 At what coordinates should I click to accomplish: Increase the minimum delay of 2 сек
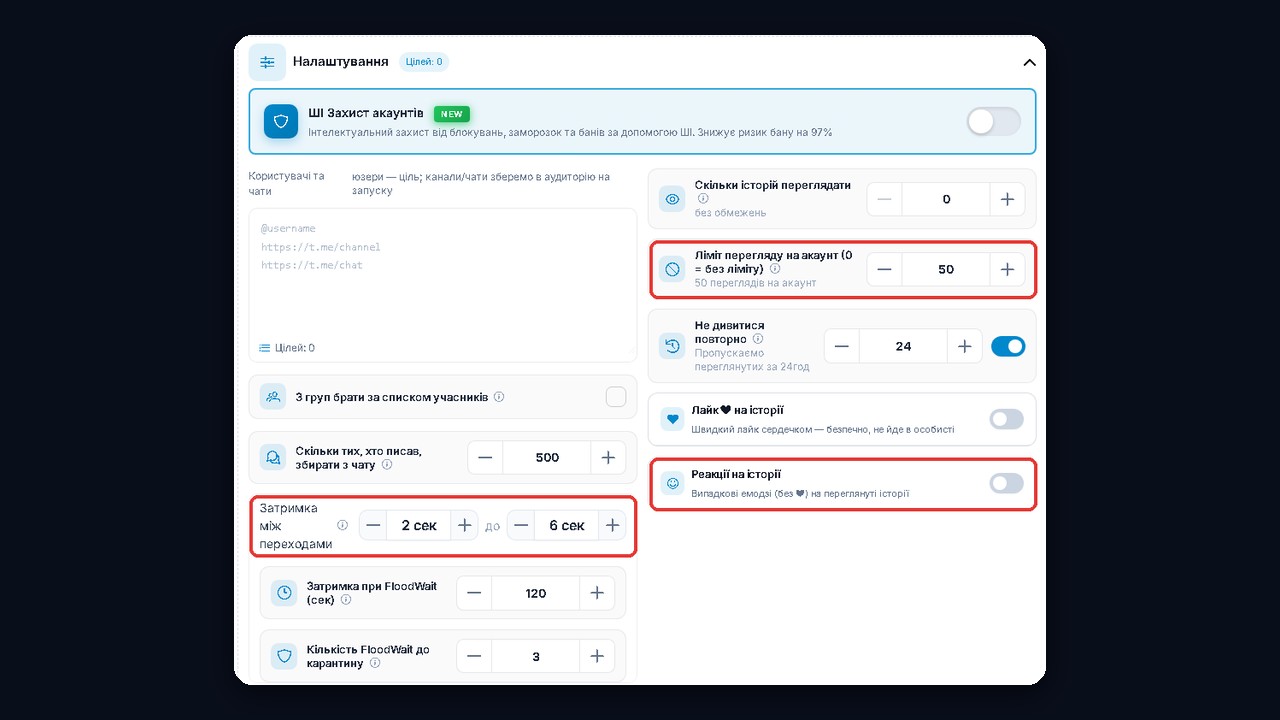464,525
